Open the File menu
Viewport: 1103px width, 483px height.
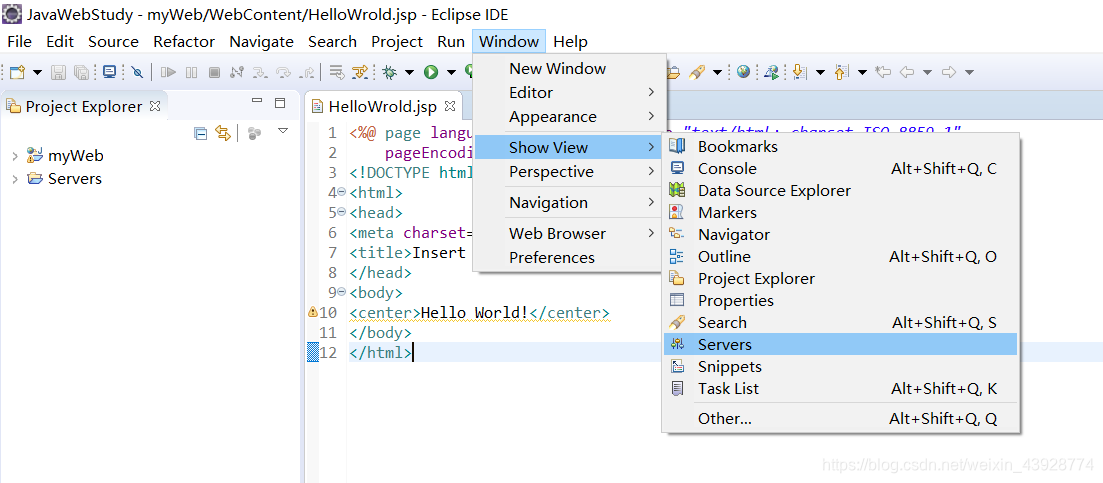pyautogui.click(x=20, y=41)
